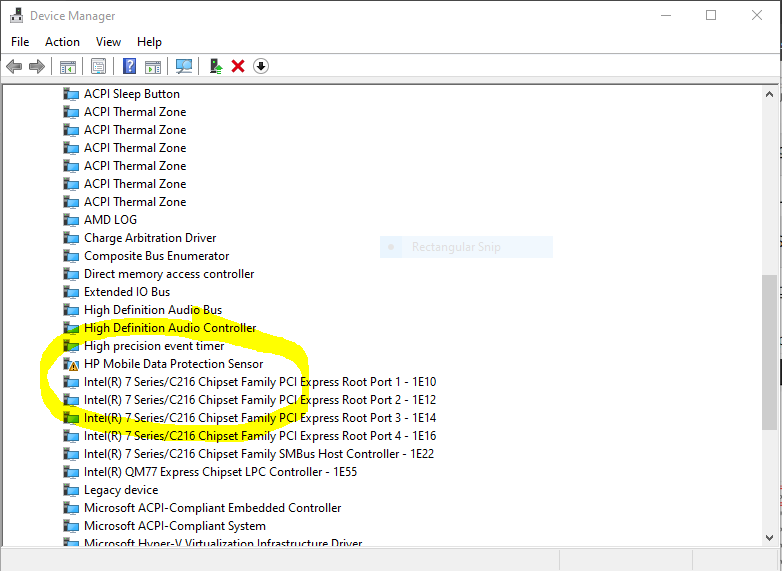The height and width of the screenshot is (571, 782).
Task: Click the icon beside QM77 Express Chipset LPC Controller
Action: pos(71,472)
